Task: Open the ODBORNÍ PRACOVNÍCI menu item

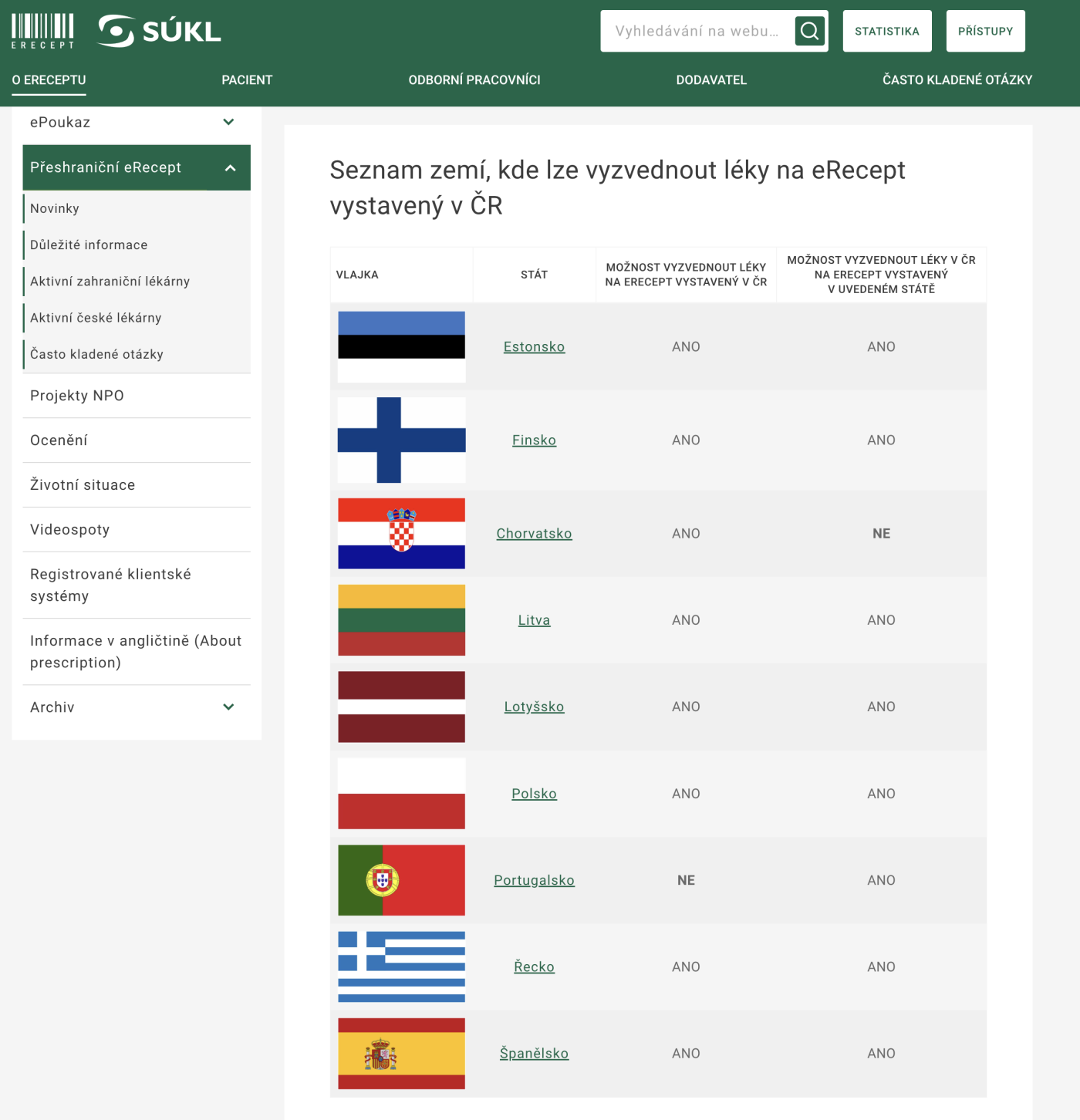Action: [x=474, y=79]
